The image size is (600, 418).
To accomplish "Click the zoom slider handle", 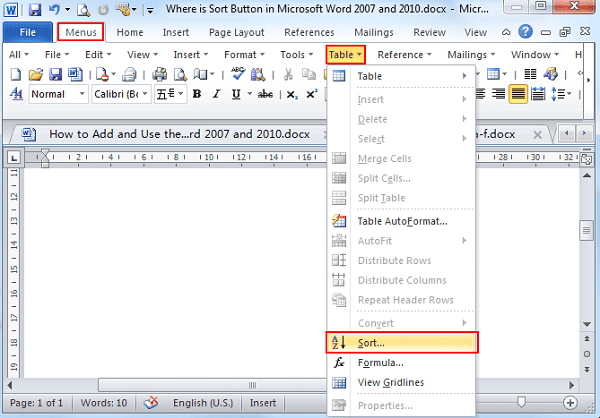I will (x=521, y=402).
